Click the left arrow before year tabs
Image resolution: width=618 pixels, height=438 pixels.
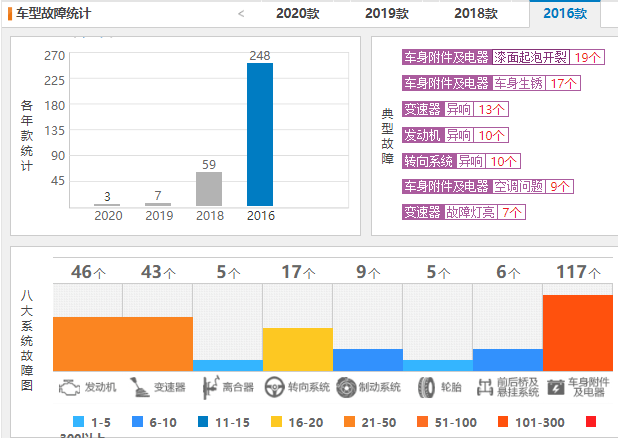[241, 14]
